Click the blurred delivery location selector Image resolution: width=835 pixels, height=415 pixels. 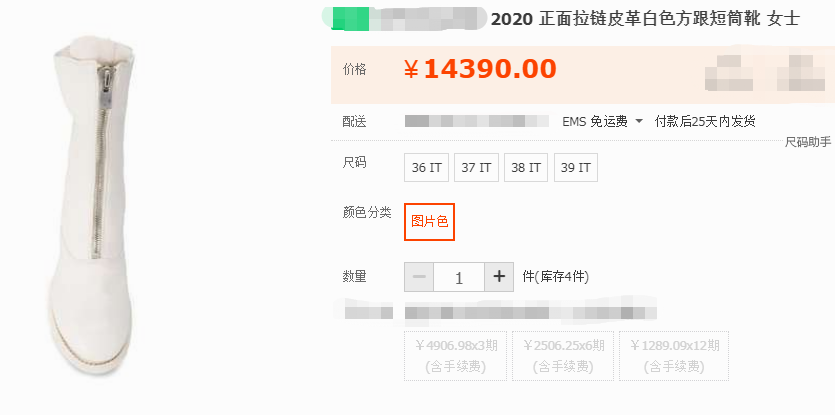(x=477, y=121)
